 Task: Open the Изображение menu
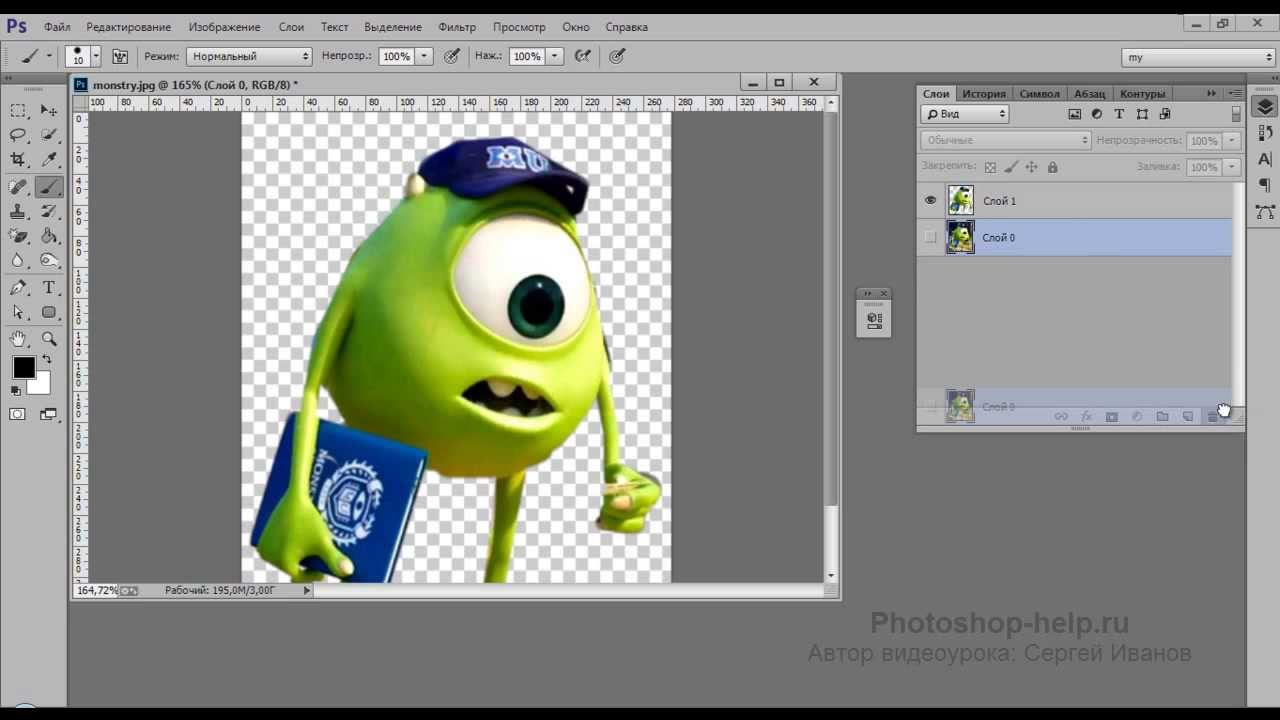click(224, 27)
